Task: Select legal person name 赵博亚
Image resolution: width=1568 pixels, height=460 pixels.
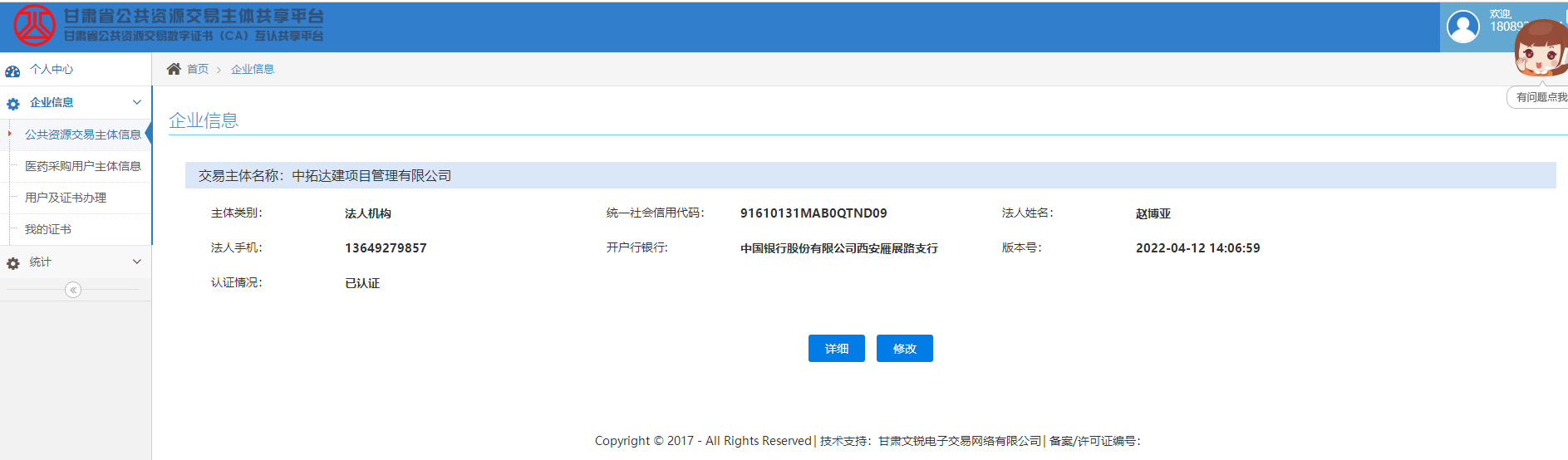Action: click(1153, 213)
